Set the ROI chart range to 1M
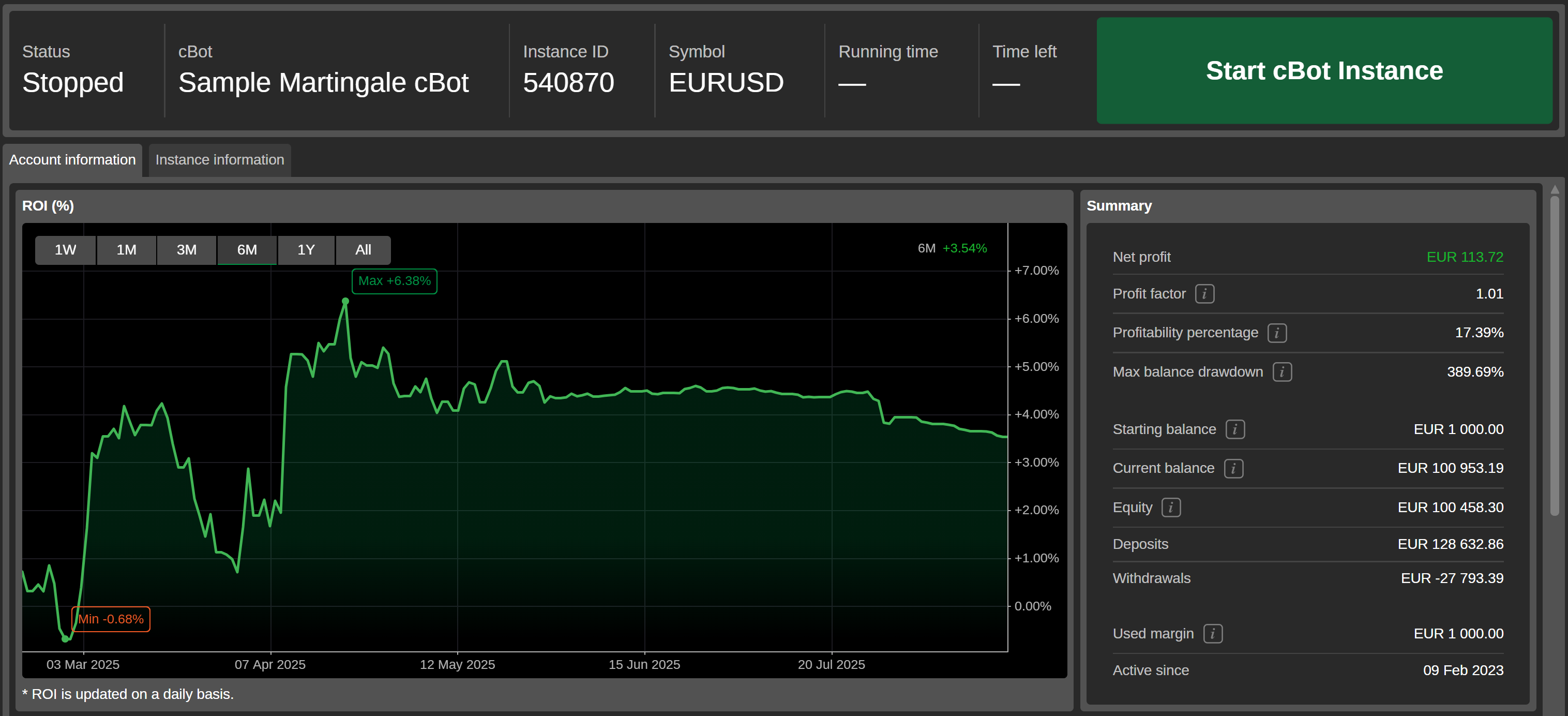Screen dimensions: 1568x716 (x=126, y=250)
